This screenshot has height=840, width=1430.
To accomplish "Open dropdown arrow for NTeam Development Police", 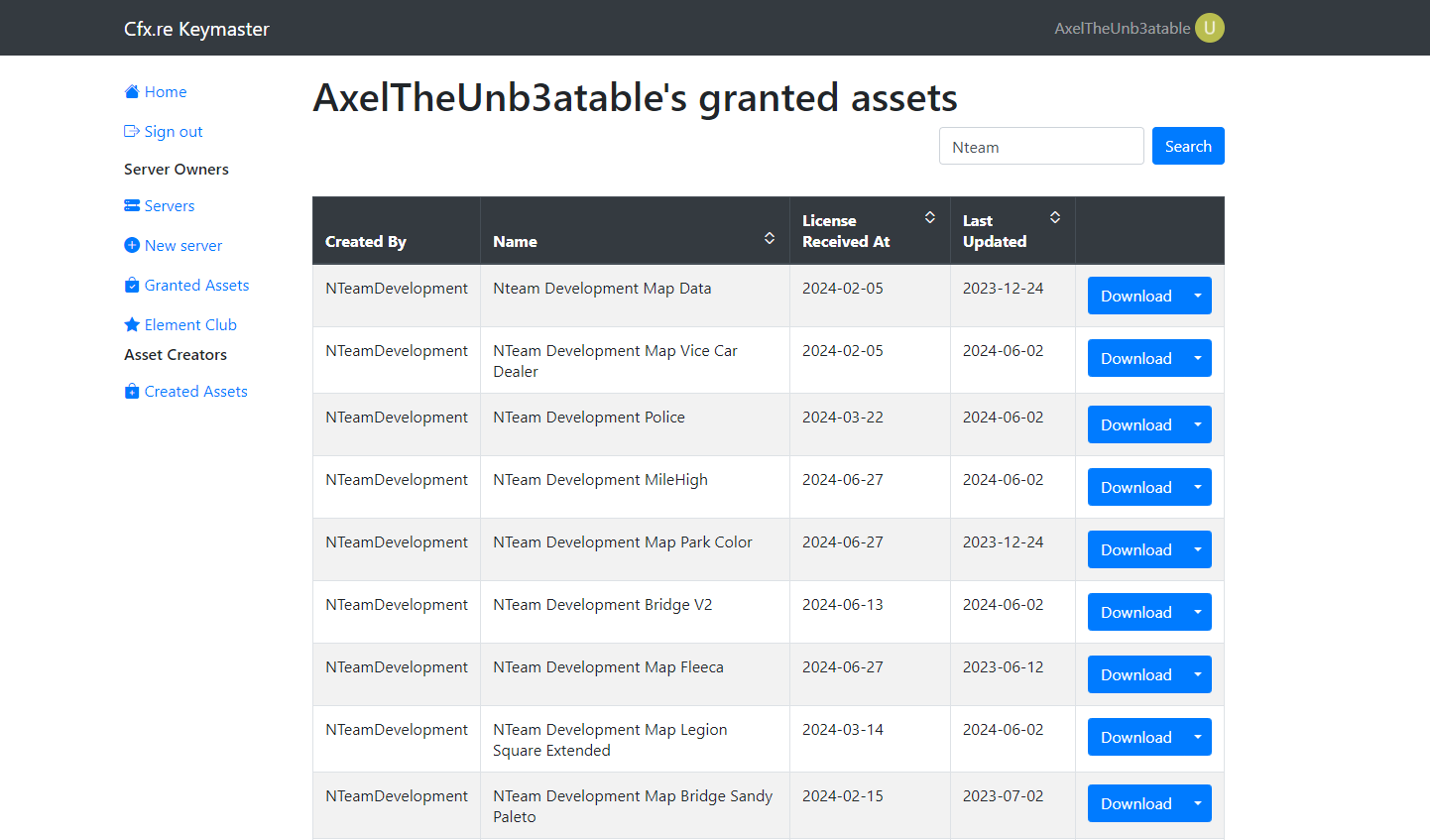I will pos(1198,424).
